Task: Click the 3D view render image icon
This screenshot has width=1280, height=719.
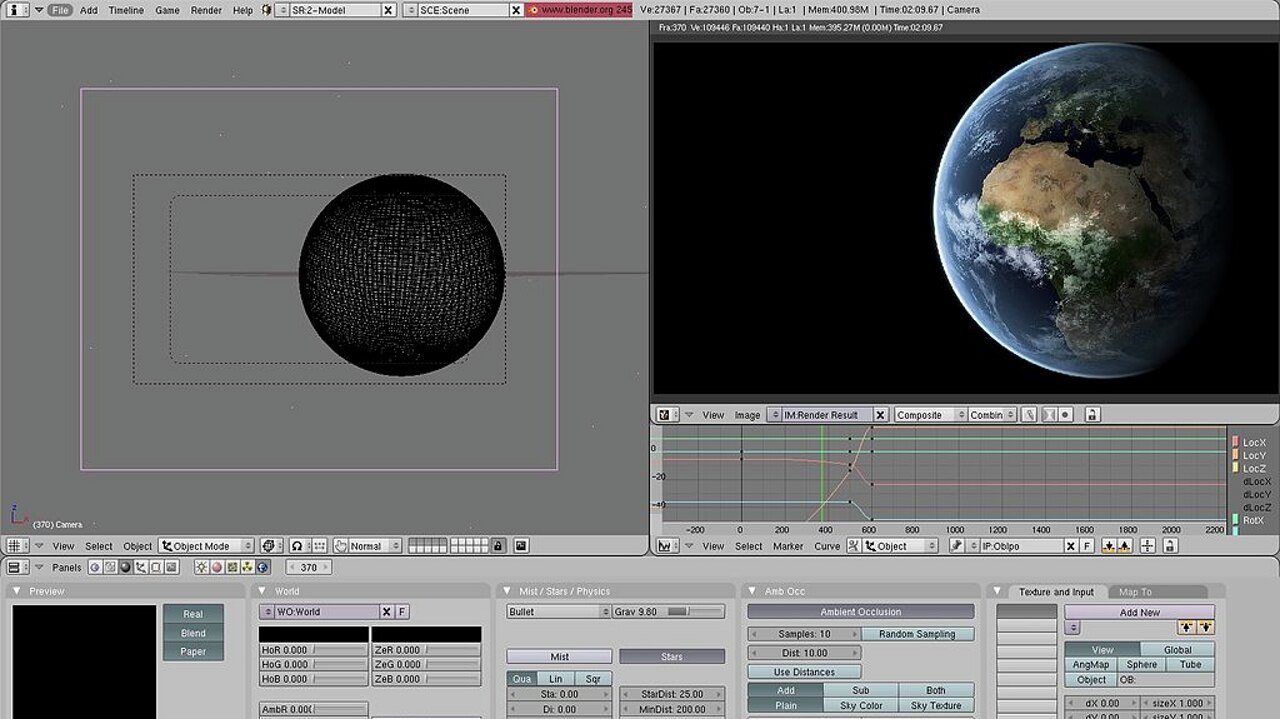Action: [521, 546]
